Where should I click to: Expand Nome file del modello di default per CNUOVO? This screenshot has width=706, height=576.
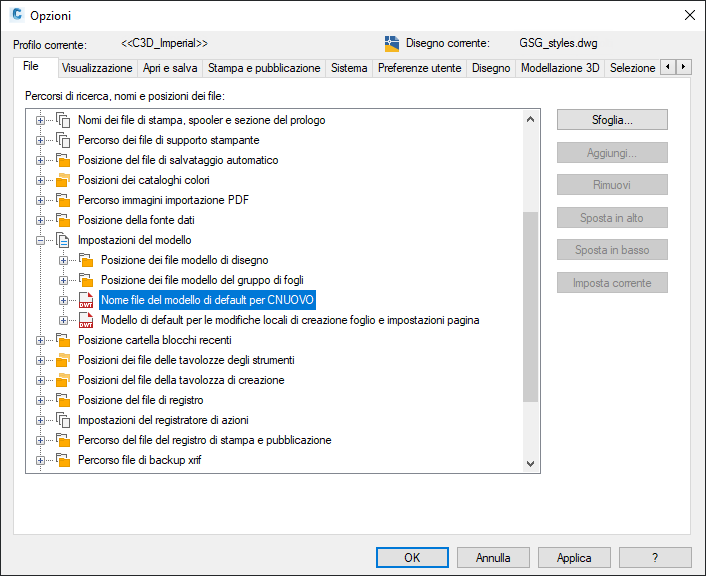click(x=63, y=300)
